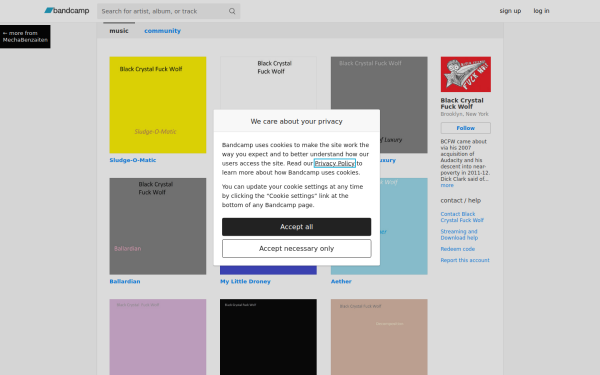Click the Black Crystal Fuck Wolf sidebar name
600x375 pixels.
point(462,103)
